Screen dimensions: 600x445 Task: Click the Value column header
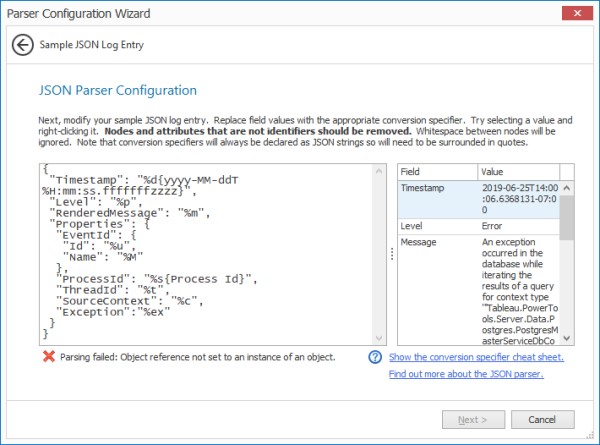pyautogui.click(x=518, y=172)
